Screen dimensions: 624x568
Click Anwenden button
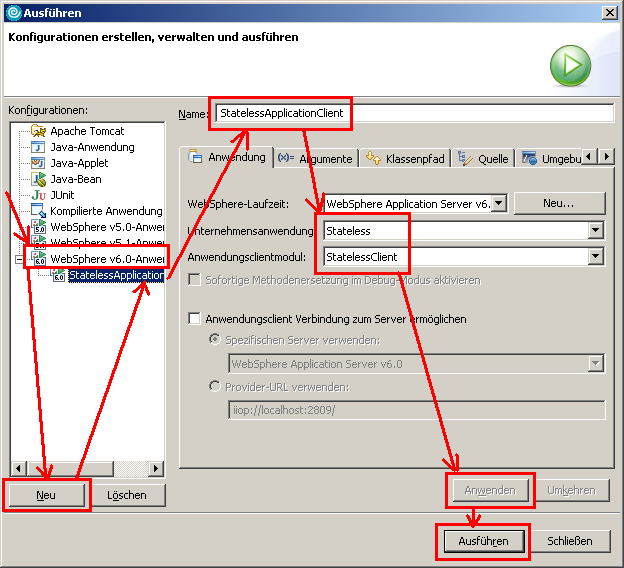pyautogui.click(x=490, y=490)
